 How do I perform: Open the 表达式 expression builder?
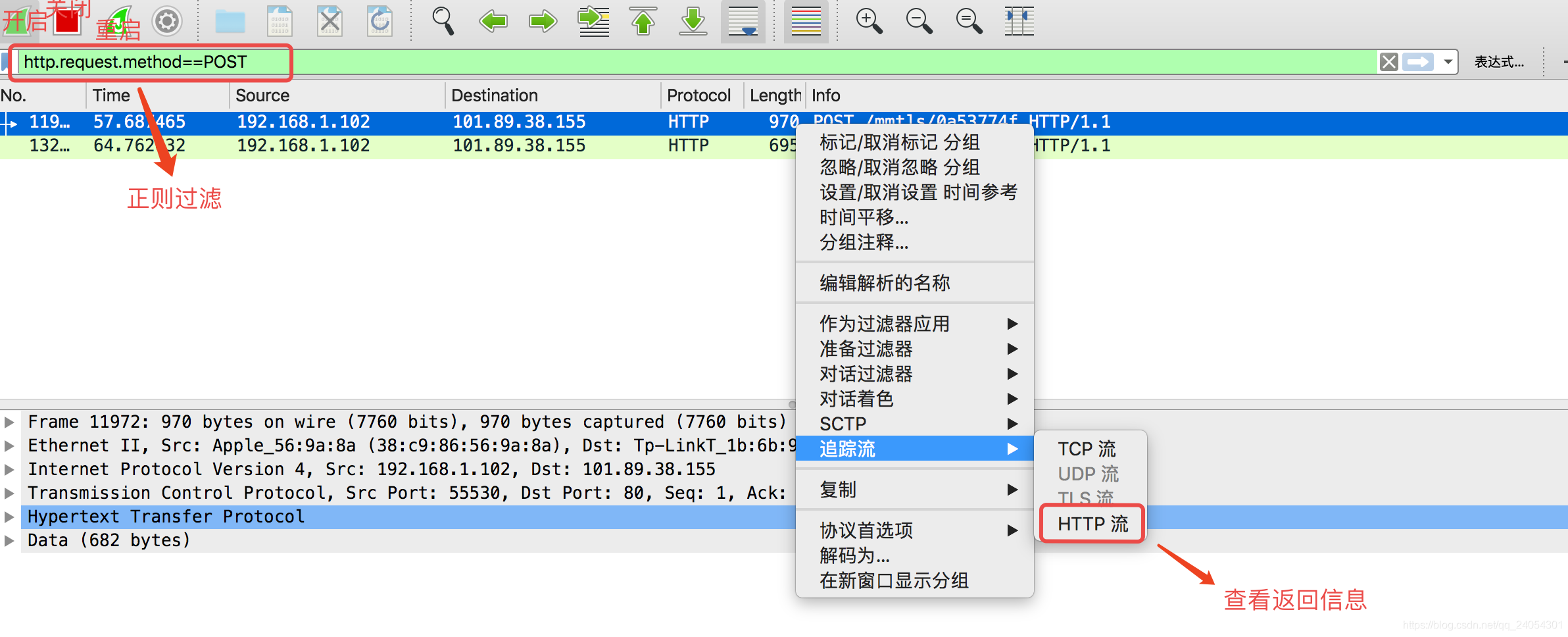click(1500, 62)
